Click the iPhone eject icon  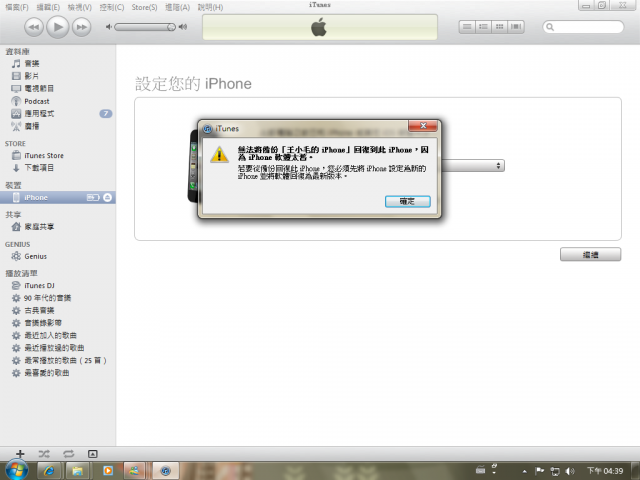point(107,198)
